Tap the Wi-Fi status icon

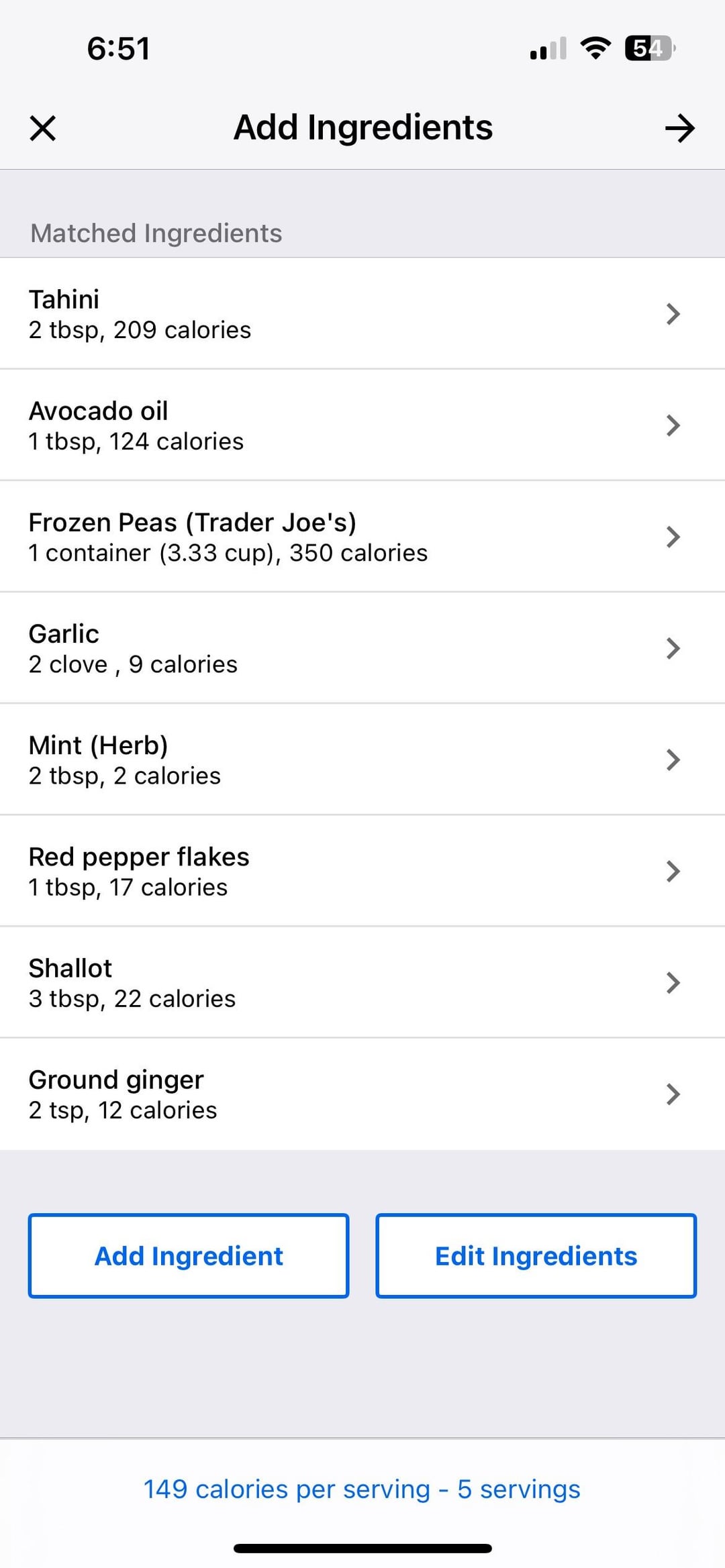point(595,48)
